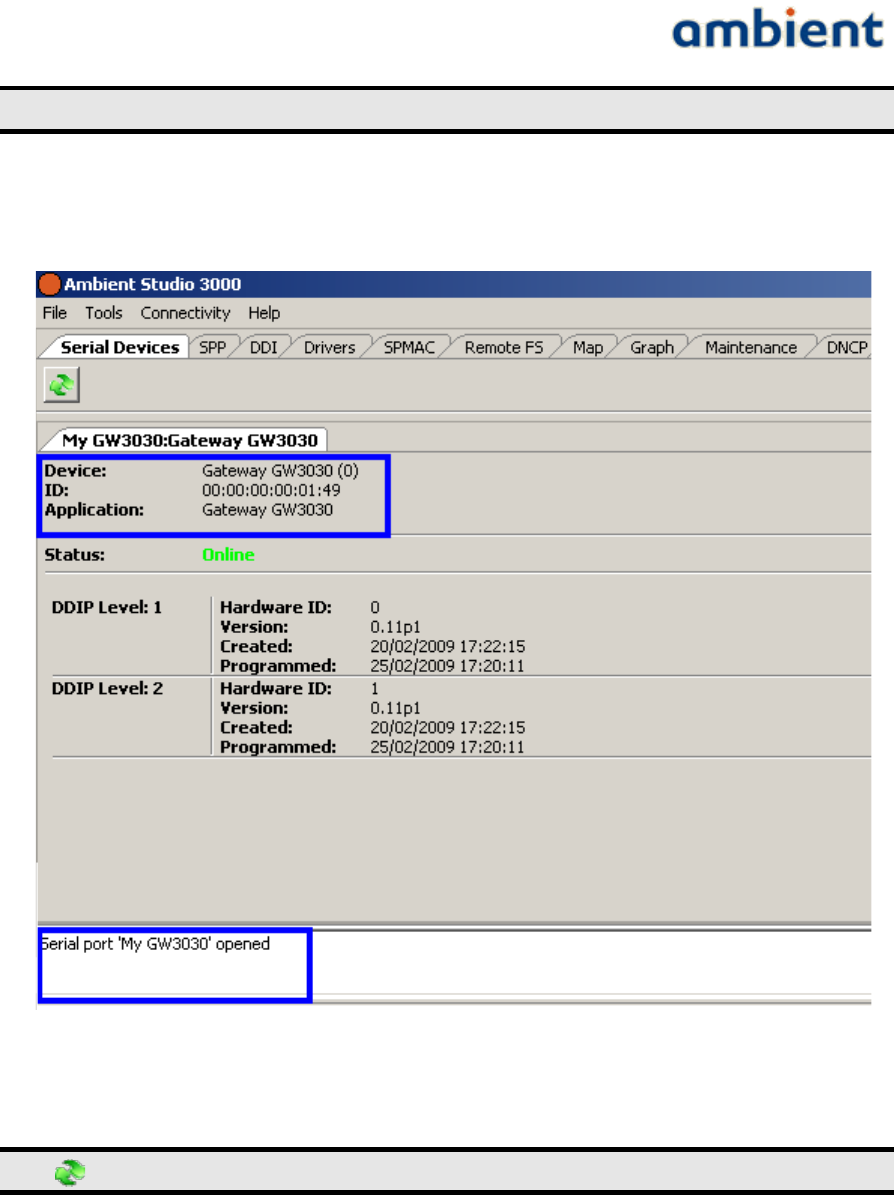Click the Ambient Studio 3000 orange title icon
Screen dimensions: 894x1195
pyautogui.click(x=50, y=284)
